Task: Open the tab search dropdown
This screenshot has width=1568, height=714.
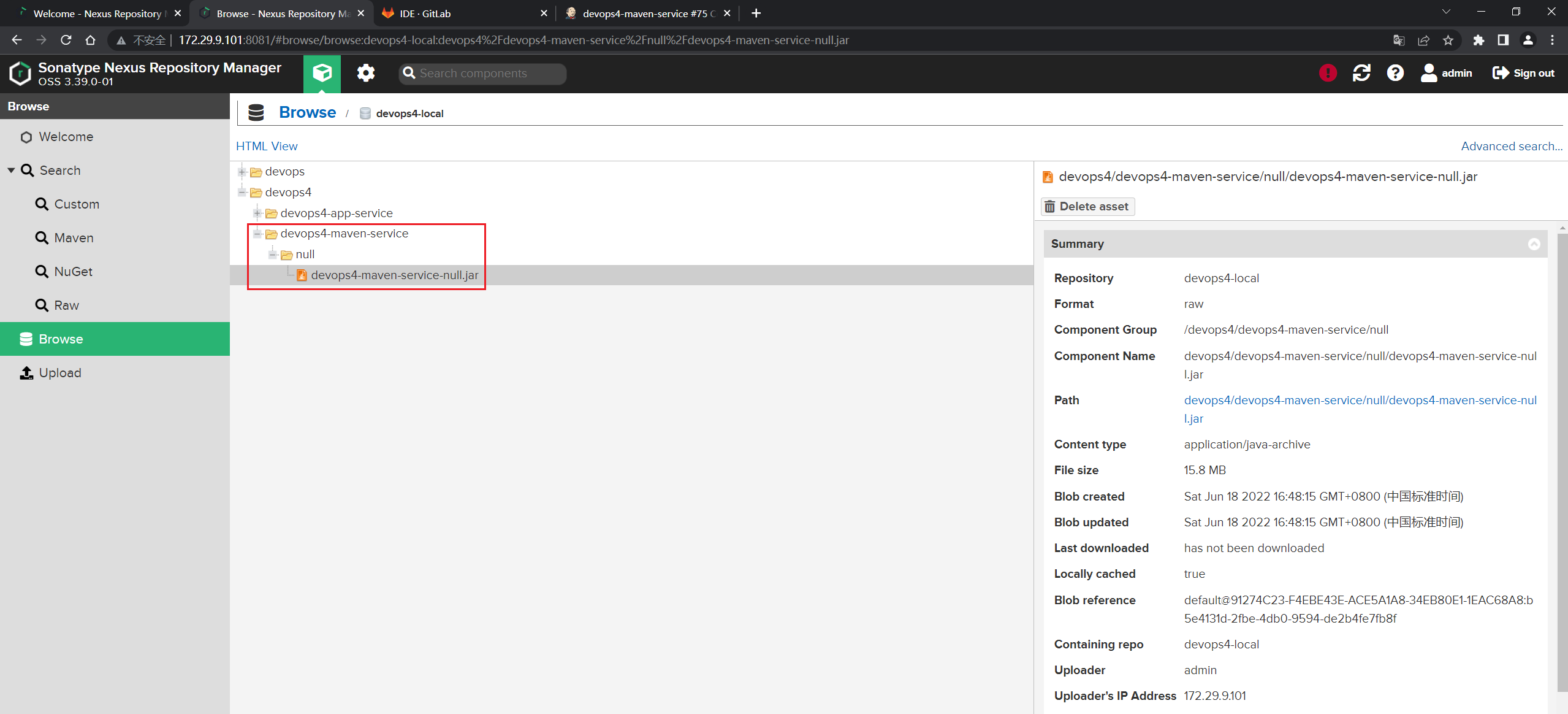Action: tap(1446, 12)
